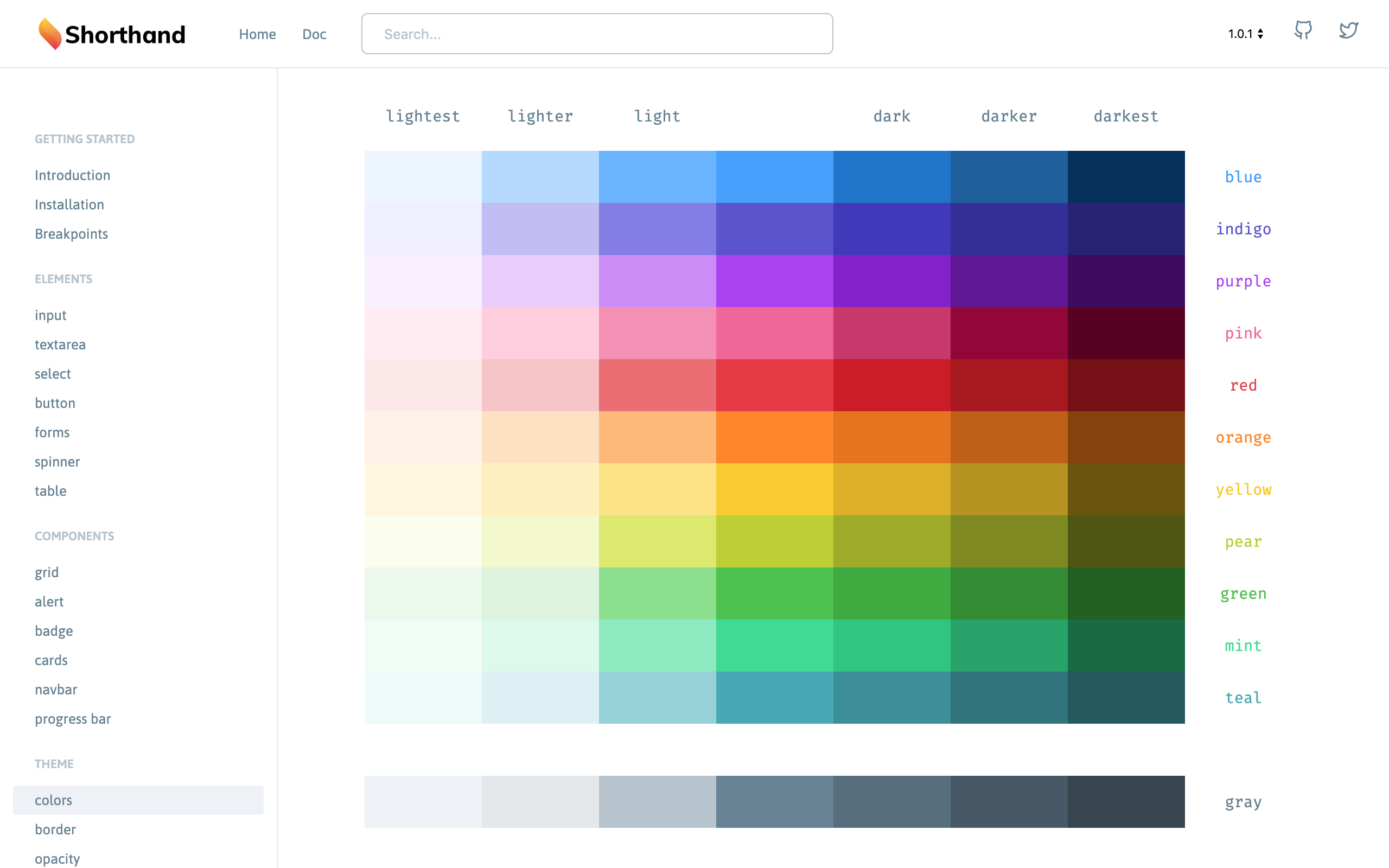Open the Introduction sidebar link
The image size is (1389, 868).
(72, 175)
